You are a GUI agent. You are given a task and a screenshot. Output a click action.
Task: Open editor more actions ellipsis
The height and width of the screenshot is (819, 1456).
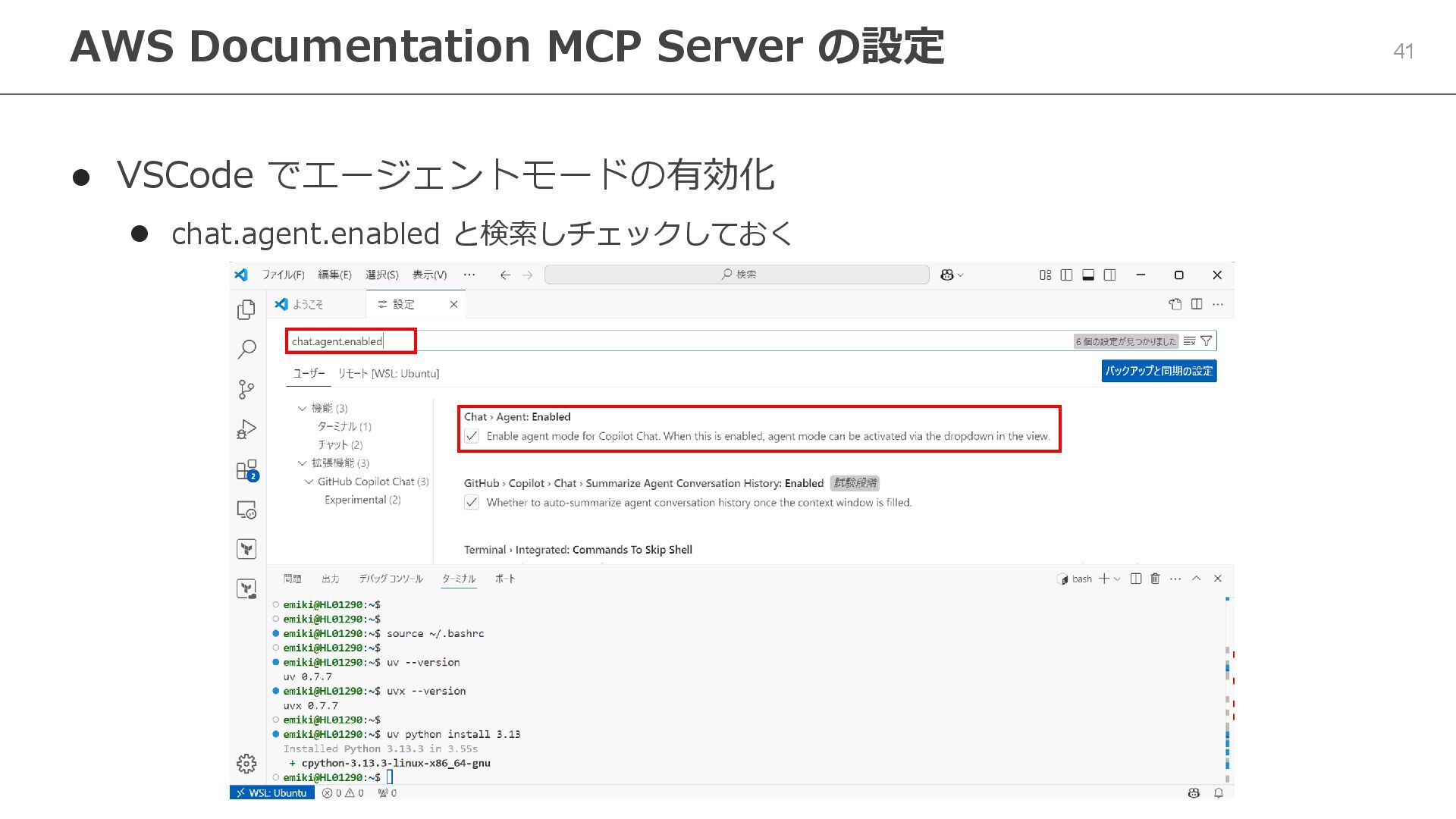pos(1218,304)
